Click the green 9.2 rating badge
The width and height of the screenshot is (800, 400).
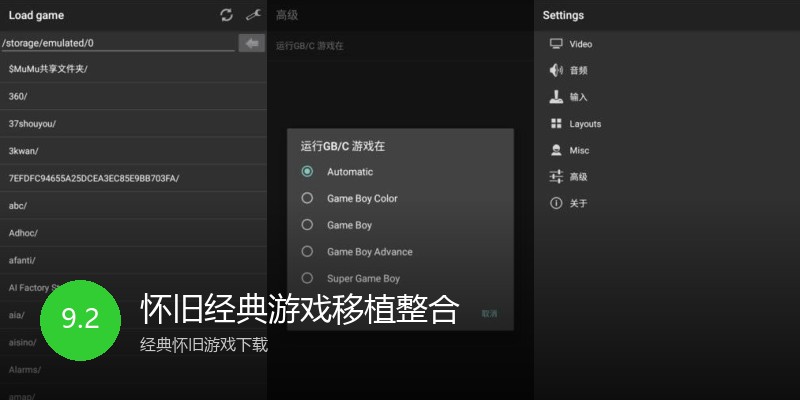[80, 320]
